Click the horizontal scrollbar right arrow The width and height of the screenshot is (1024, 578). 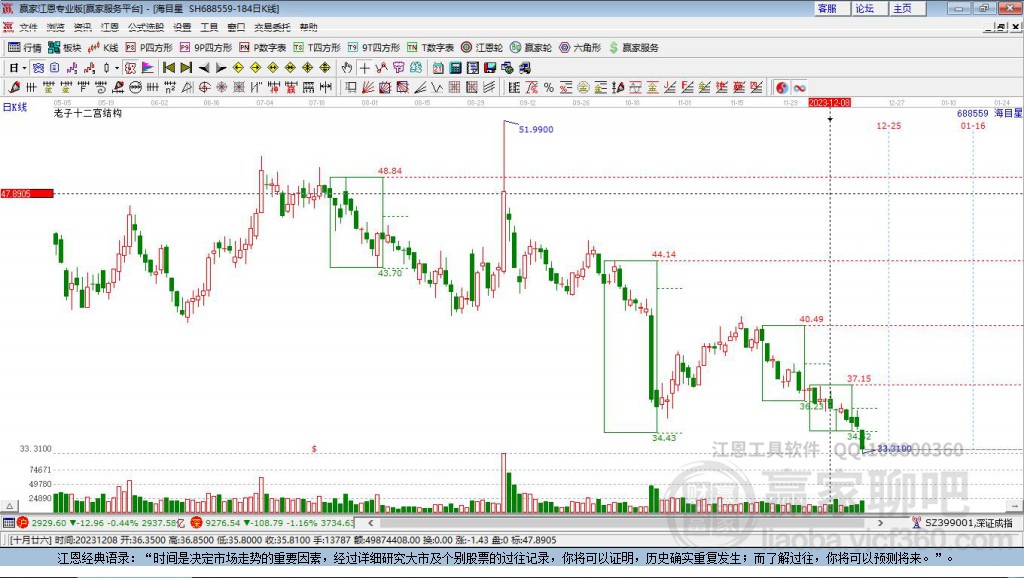pyautogui.click(x=880, y=522)
